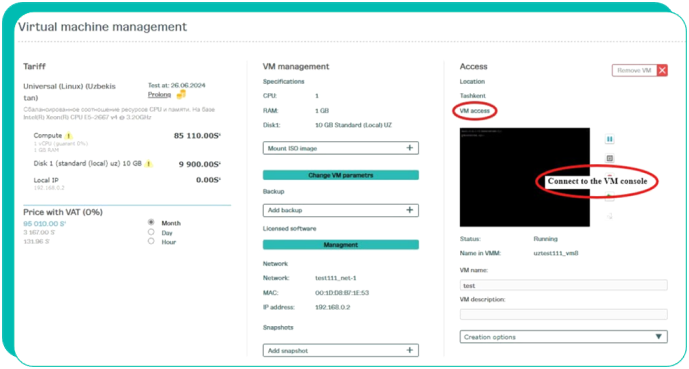Click the network name test111_net-1

pyautogui.click(x=336, y=278)
